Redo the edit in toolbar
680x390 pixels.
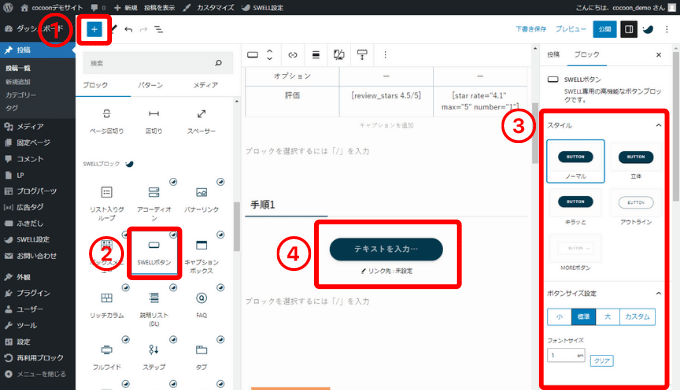[x=144, y=29]
